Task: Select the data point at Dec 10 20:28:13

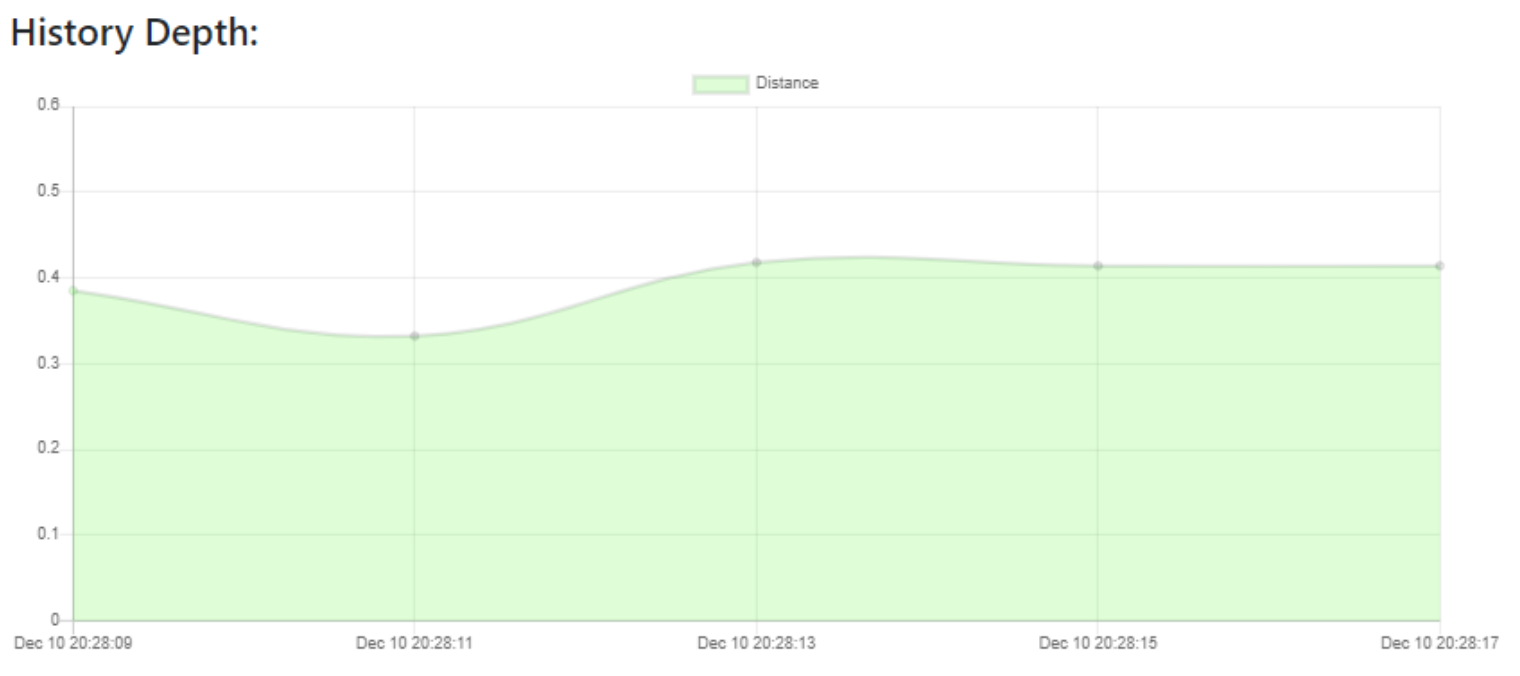Action: [x=757, y=263]
